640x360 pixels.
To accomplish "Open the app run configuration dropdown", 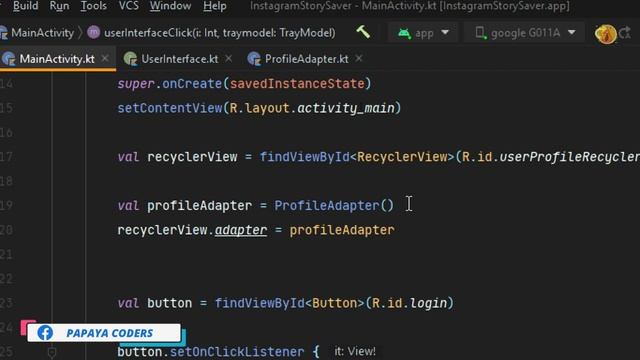I will (423, 33).
